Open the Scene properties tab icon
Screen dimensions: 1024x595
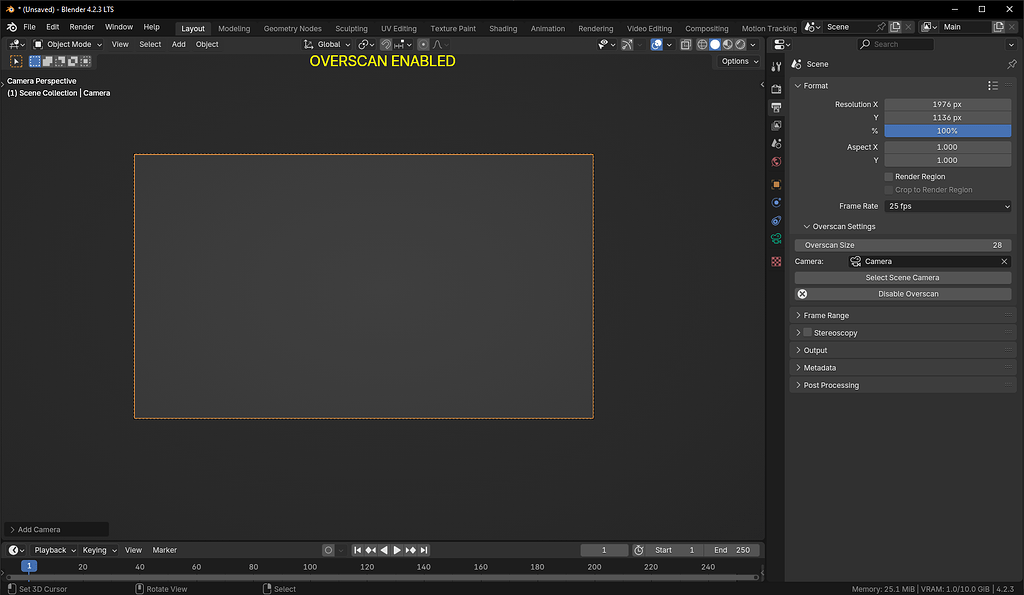[x=776, y=144]
